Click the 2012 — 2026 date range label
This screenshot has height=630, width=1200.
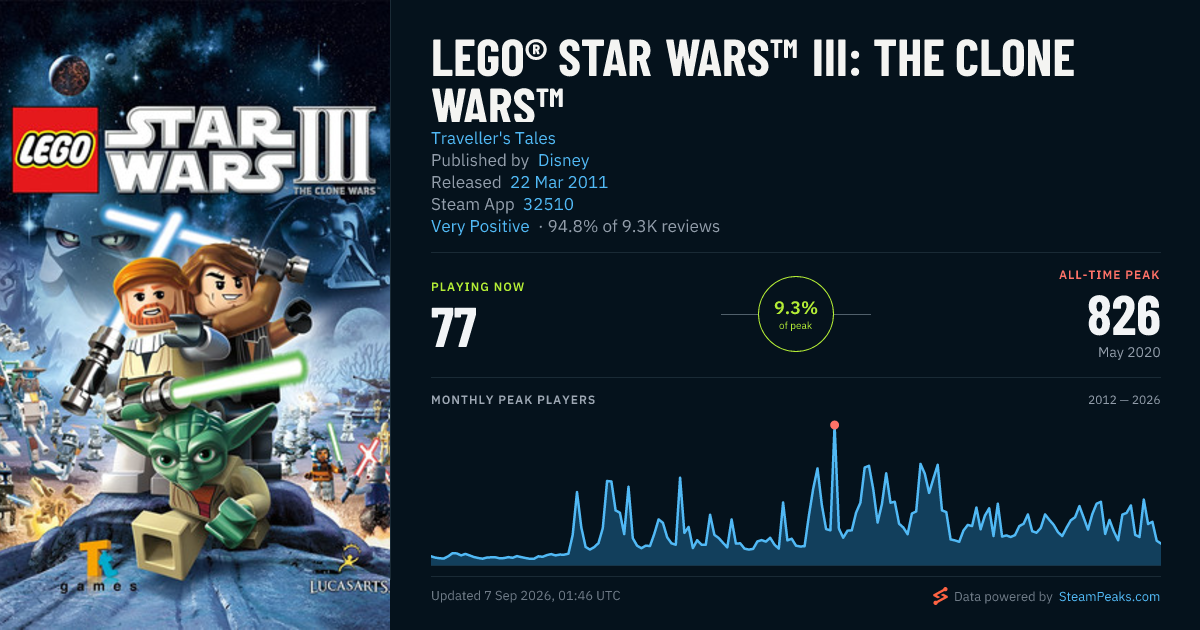click(x=1124, y=400)
